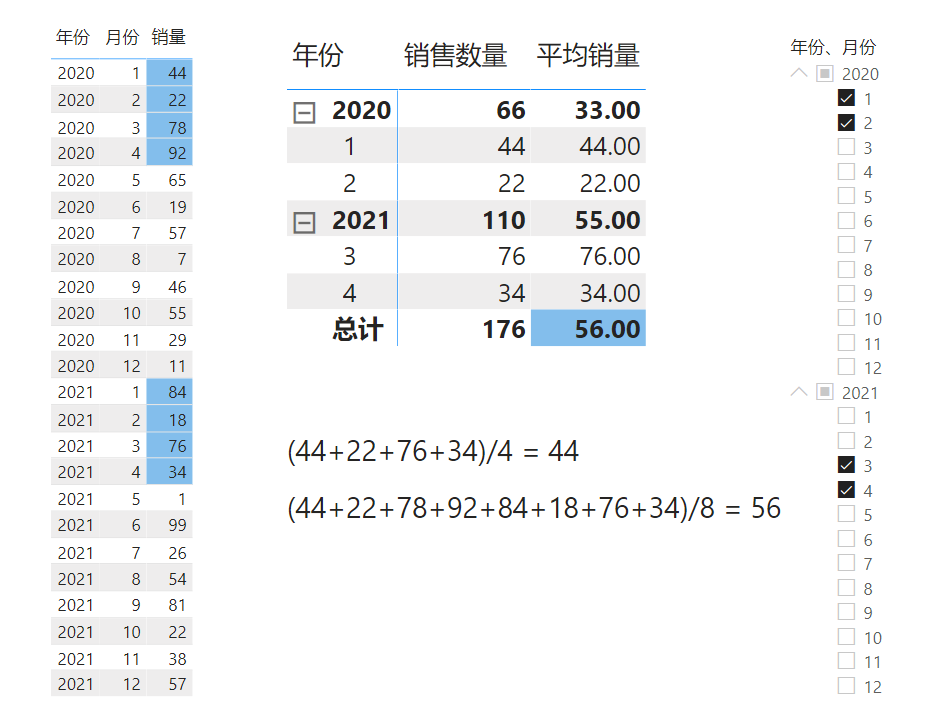The height and width of the screenshot is (714, 936).
Task: Toggle the 2021 year checkbox in slicer
Action: click(825, 392)
